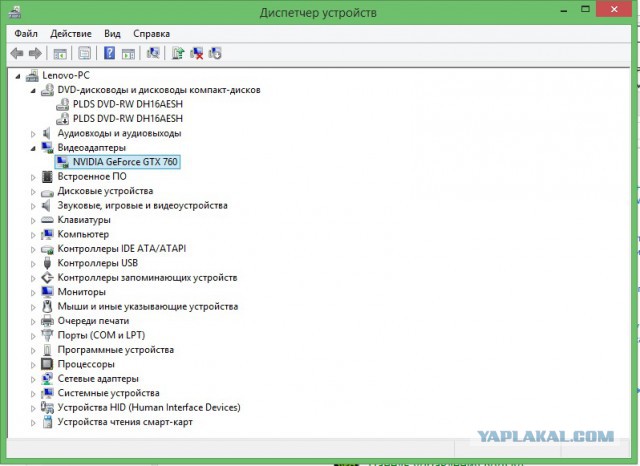The image size is (640, 466).
Task: Scan for hardware changes icon
Action: pos(153,53)
